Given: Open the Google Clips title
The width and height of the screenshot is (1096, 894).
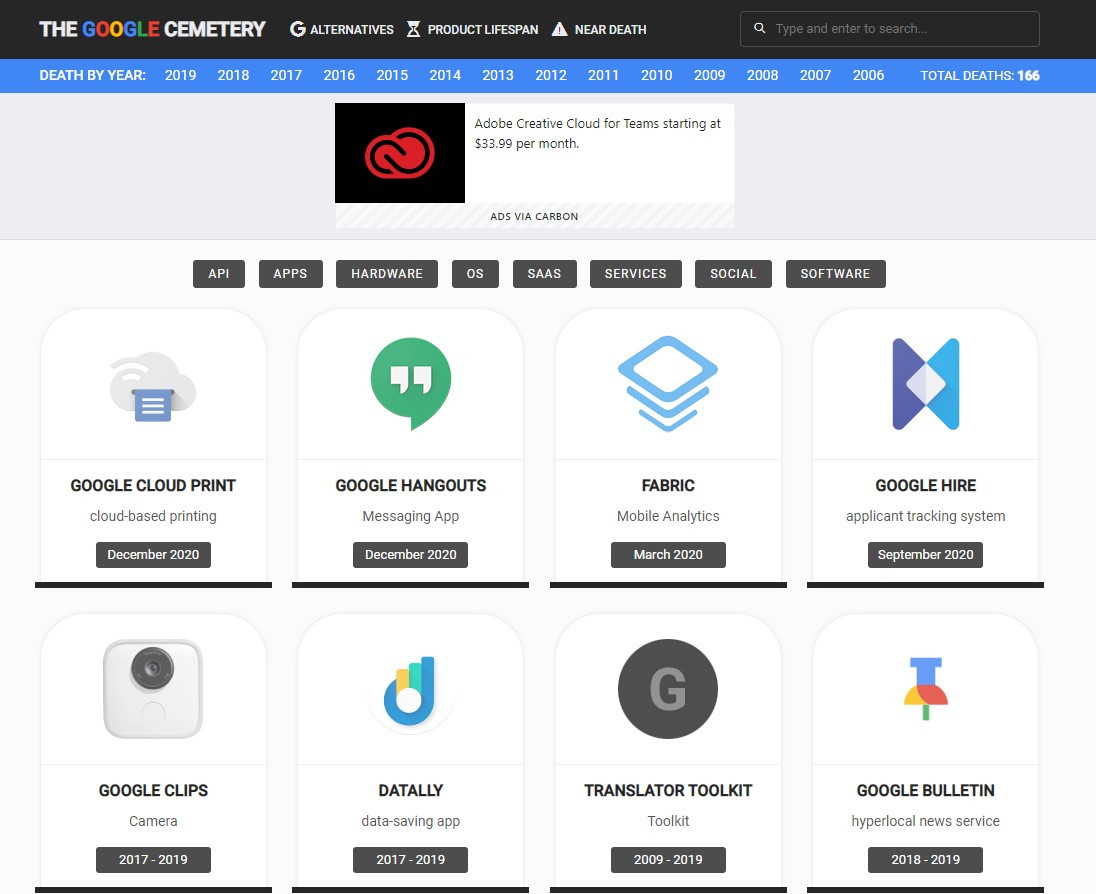Looking at the screenshot, I should (x=153, y=791).
